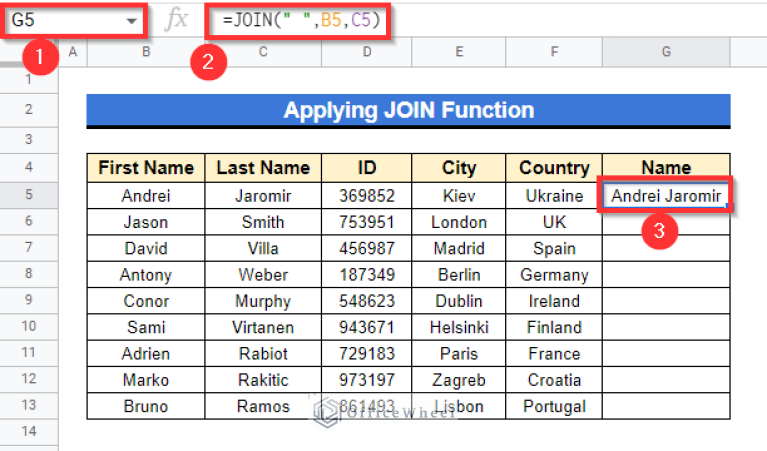Click the 'City' header cell
767x451 pixels.
[x=459, y=168]
